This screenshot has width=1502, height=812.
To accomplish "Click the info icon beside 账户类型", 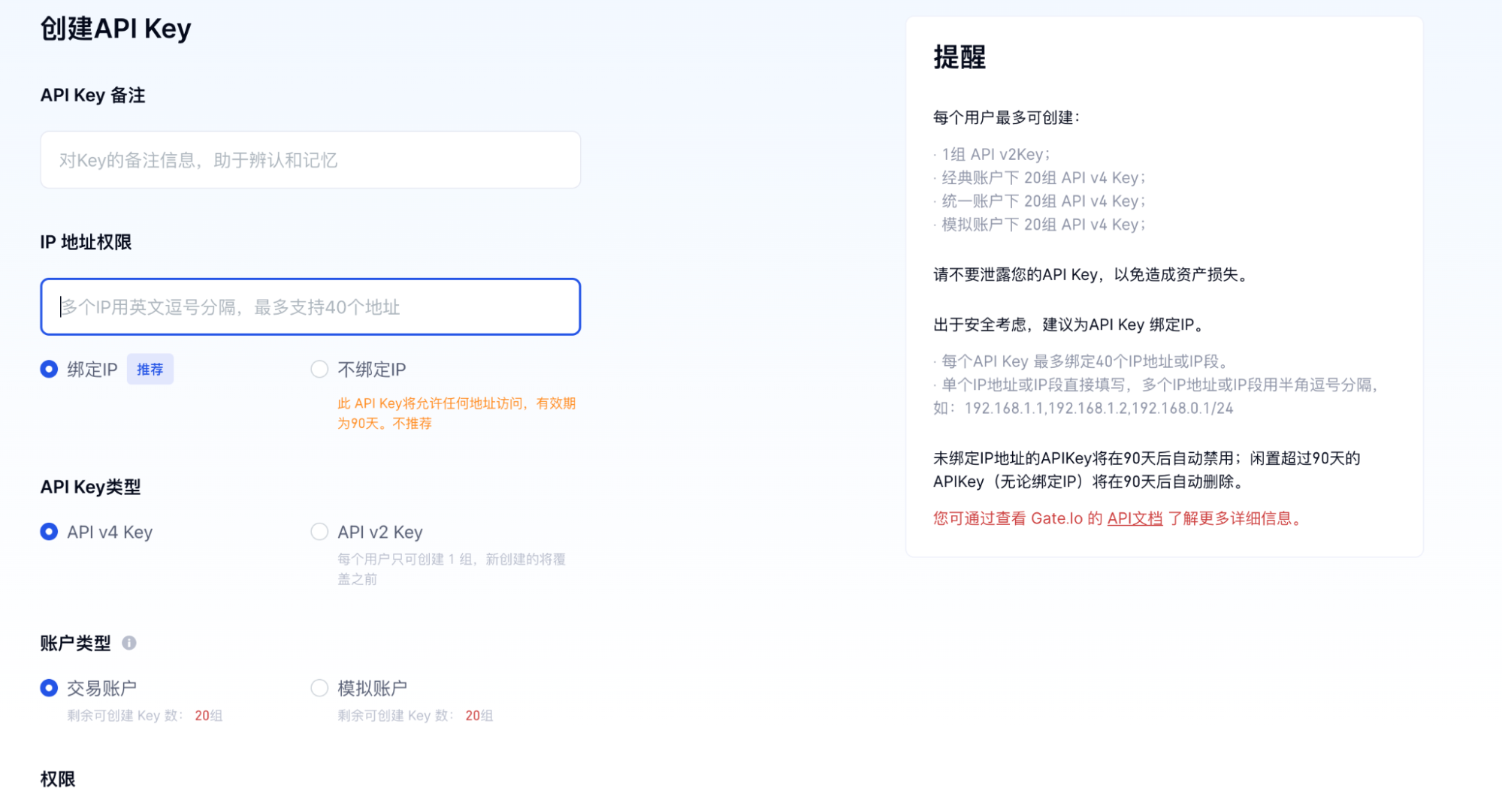I will pos(131,642).
